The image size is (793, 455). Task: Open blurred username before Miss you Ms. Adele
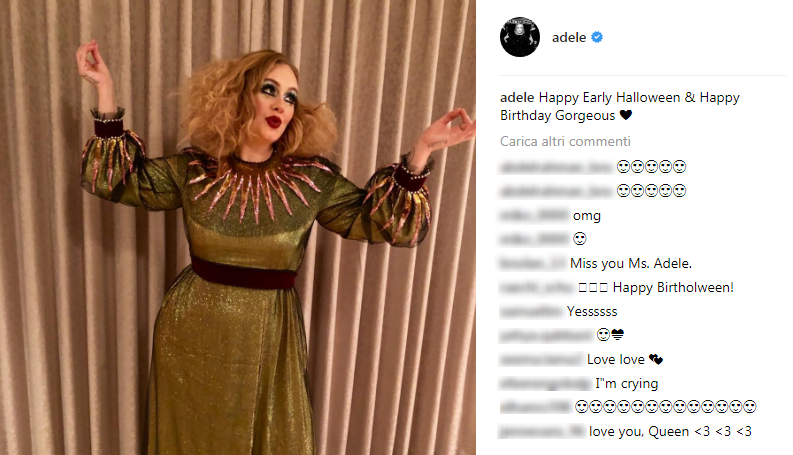click(533, 263)
